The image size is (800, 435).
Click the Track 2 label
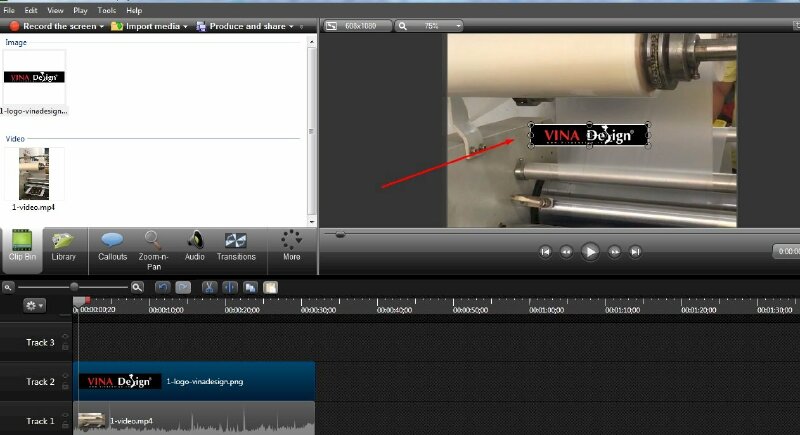pos(40,381)
